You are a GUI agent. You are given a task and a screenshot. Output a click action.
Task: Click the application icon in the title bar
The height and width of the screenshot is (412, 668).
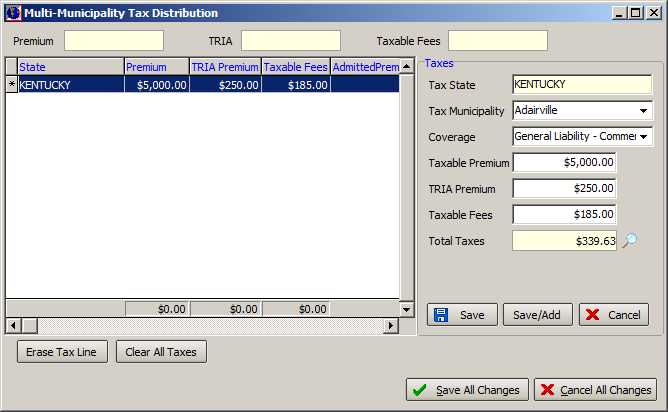[13, 13]
